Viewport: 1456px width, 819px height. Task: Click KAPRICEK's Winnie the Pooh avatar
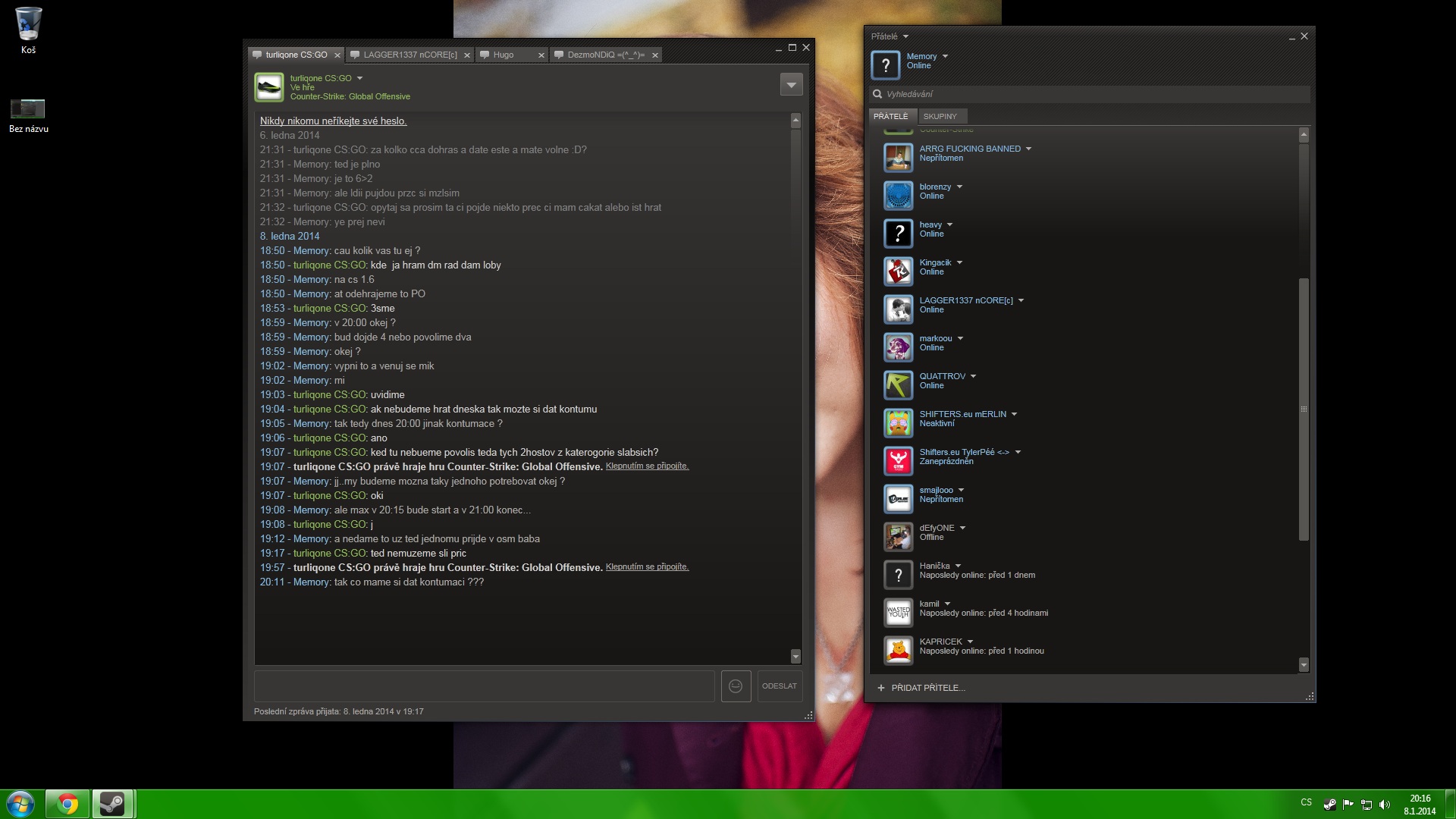[x=899, y=651]
